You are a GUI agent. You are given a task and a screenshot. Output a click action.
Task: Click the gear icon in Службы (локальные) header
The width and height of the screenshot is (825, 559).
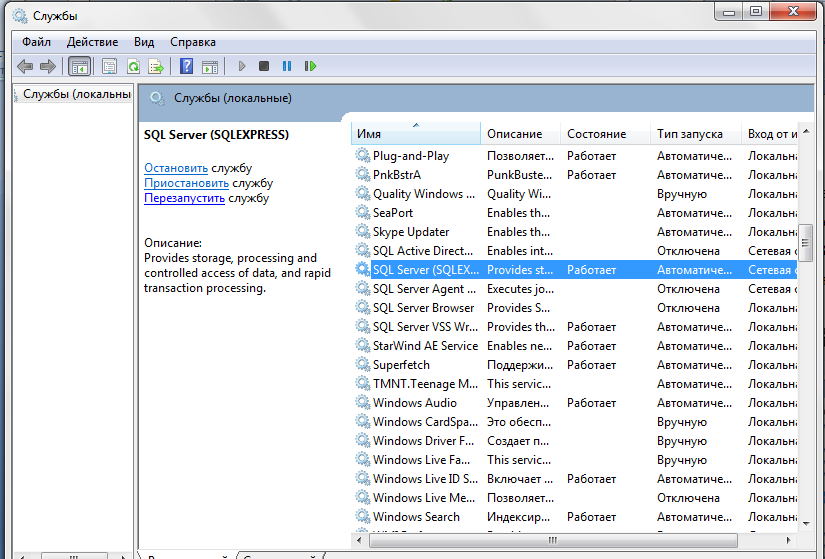tap(157, 98)
